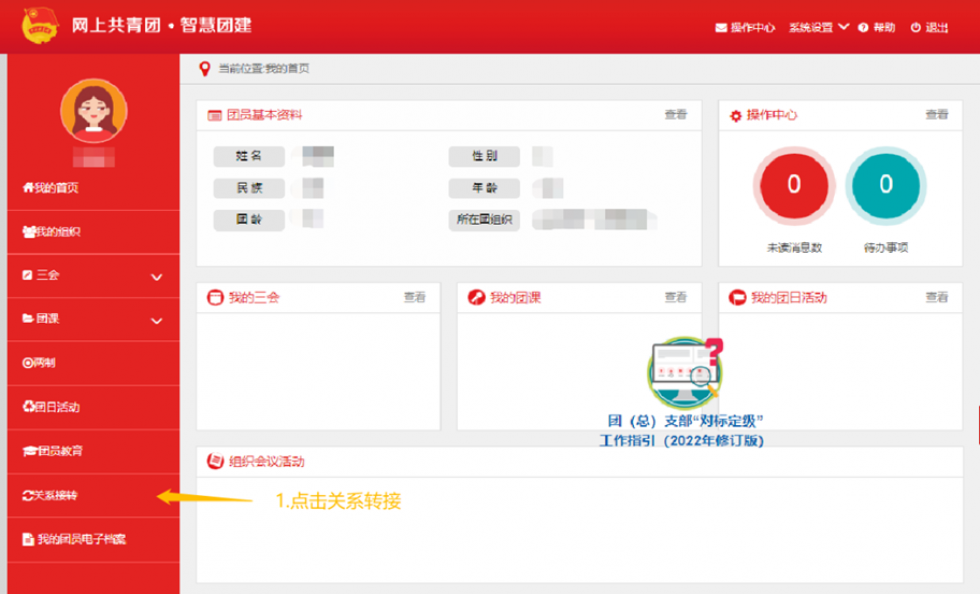Click the 我的团日活动 flag icon
Viewport: 980px width, 594px height.
(x=738, y=297)
